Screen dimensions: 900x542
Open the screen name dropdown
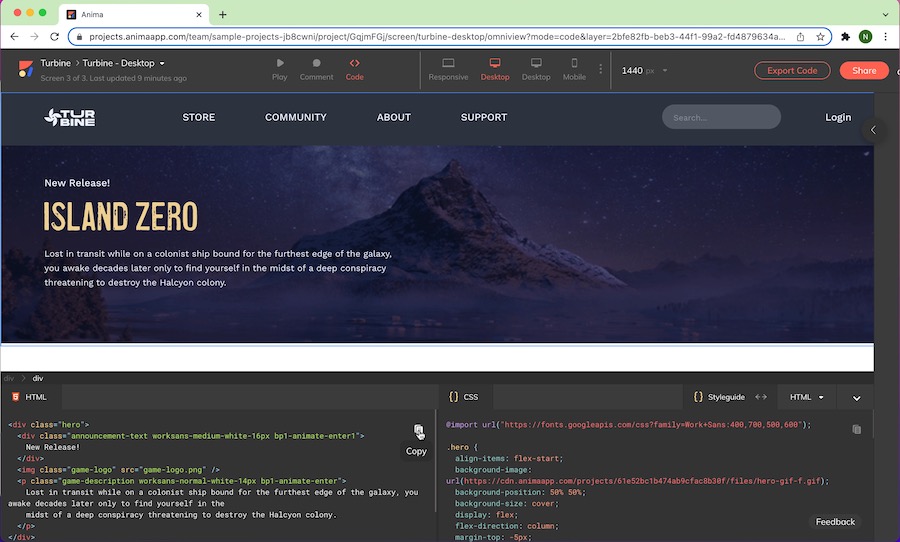click(161, 64)
